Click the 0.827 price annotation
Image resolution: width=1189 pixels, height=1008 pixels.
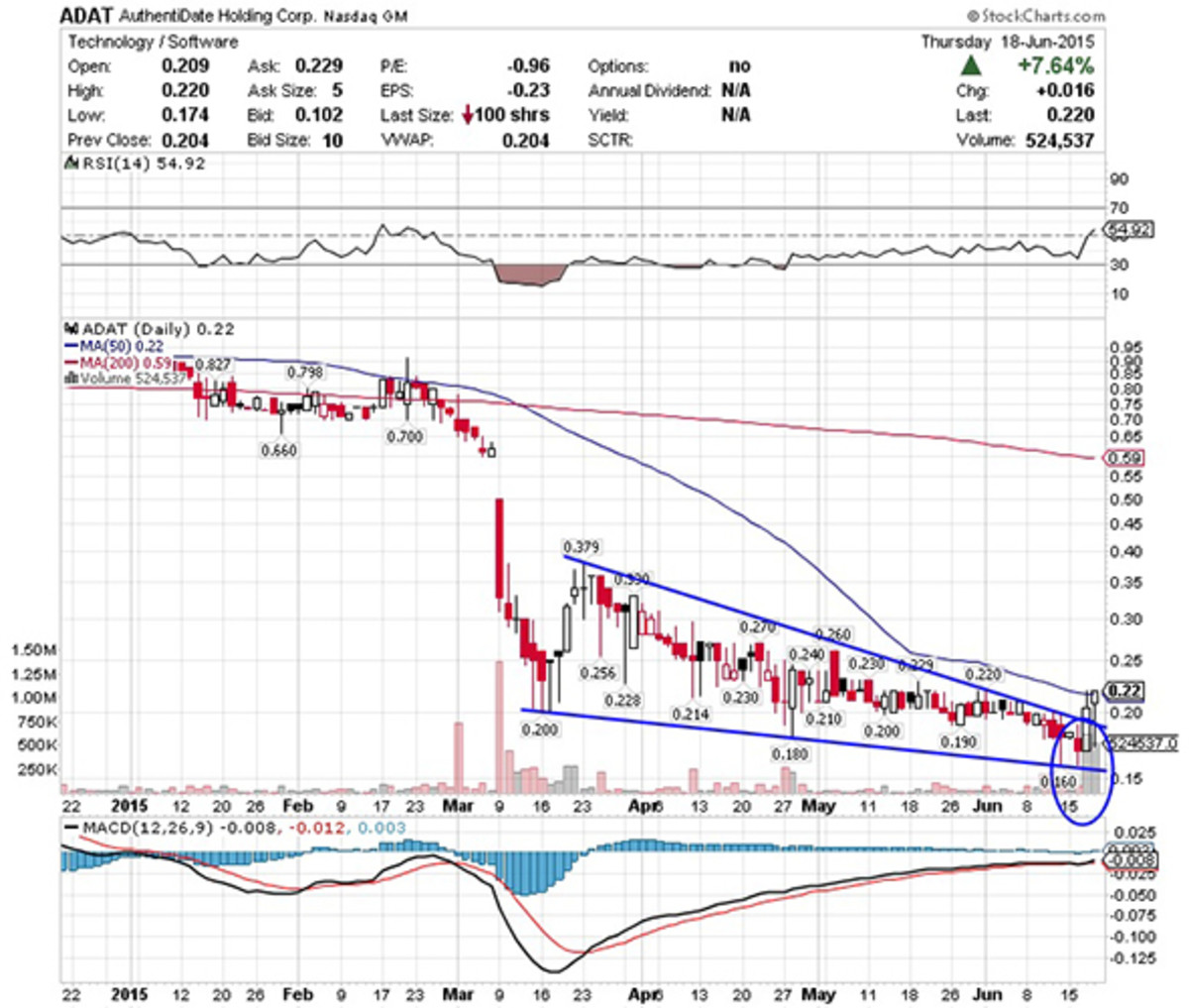point(212,365)
